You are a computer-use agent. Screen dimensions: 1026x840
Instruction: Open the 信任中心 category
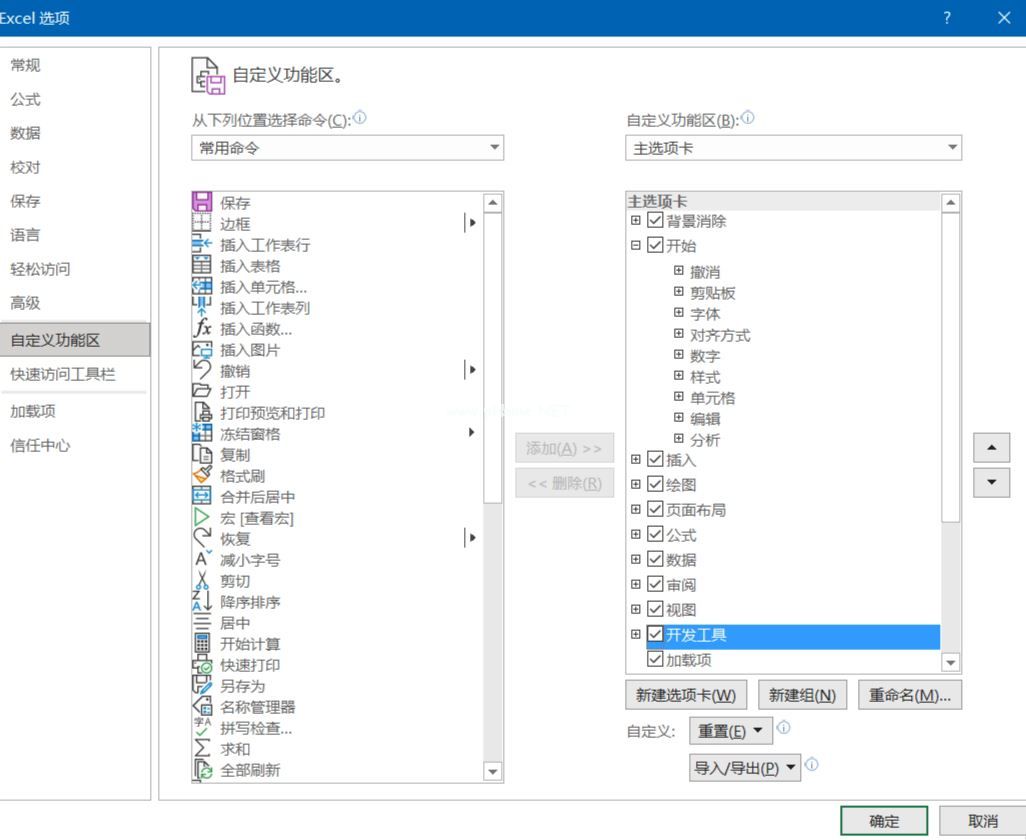40,446
